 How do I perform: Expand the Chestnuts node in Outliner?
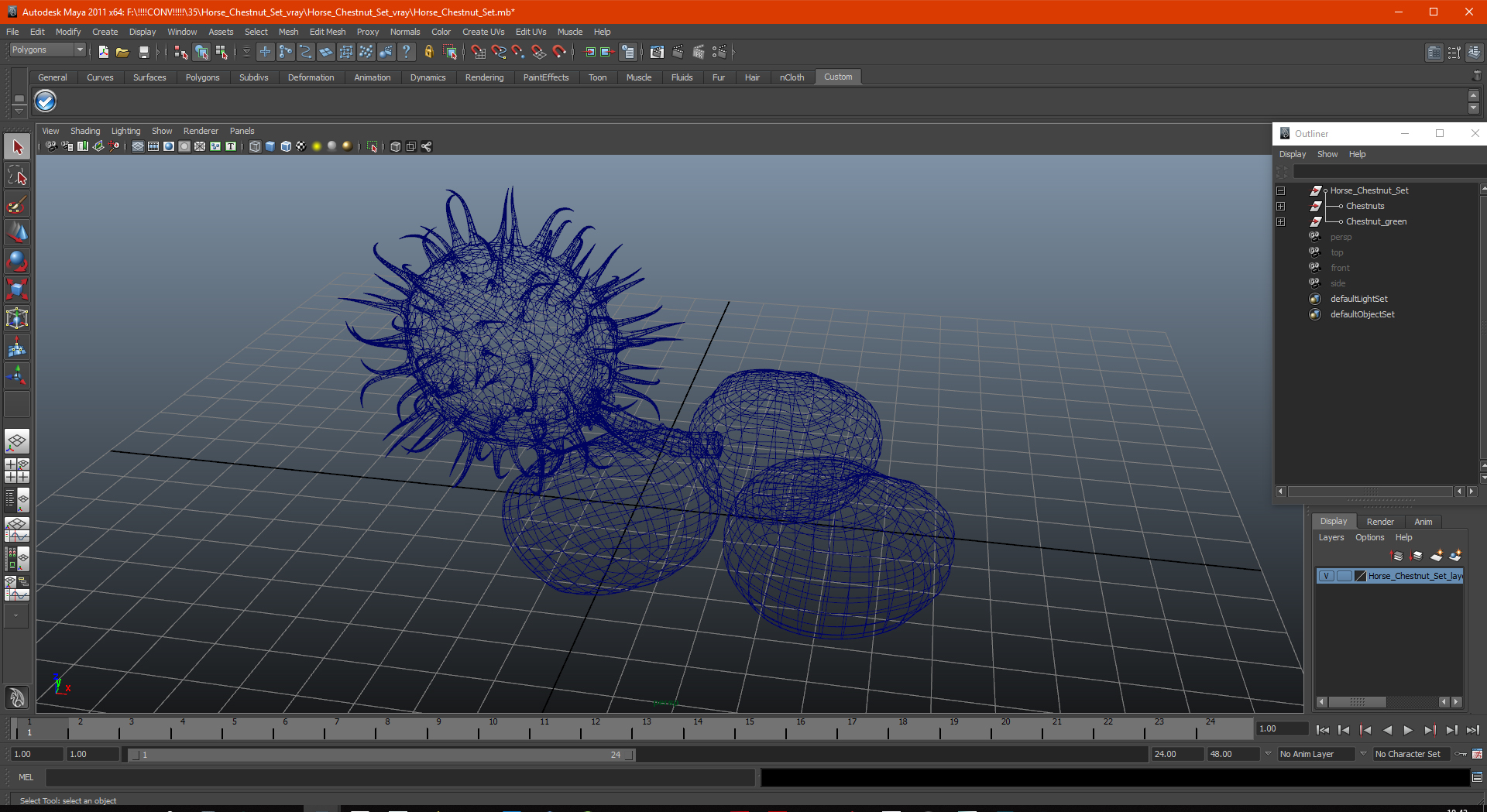click(1280, 206)
